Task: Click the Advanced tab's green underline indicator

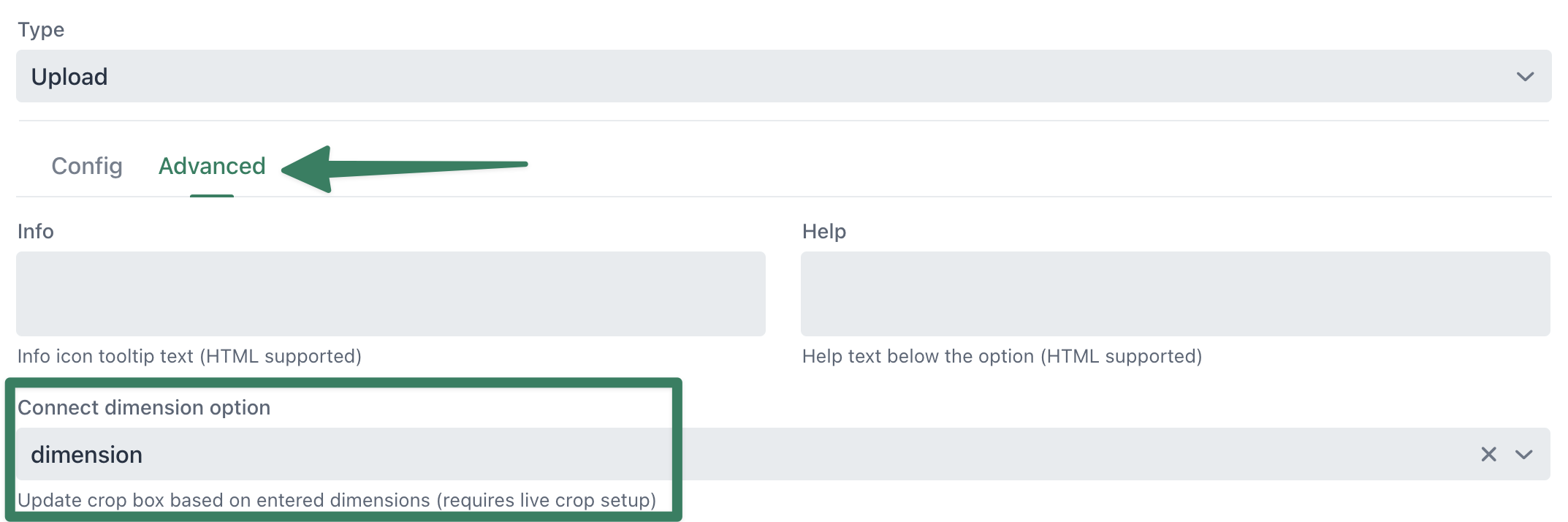Action: [211, 195]
